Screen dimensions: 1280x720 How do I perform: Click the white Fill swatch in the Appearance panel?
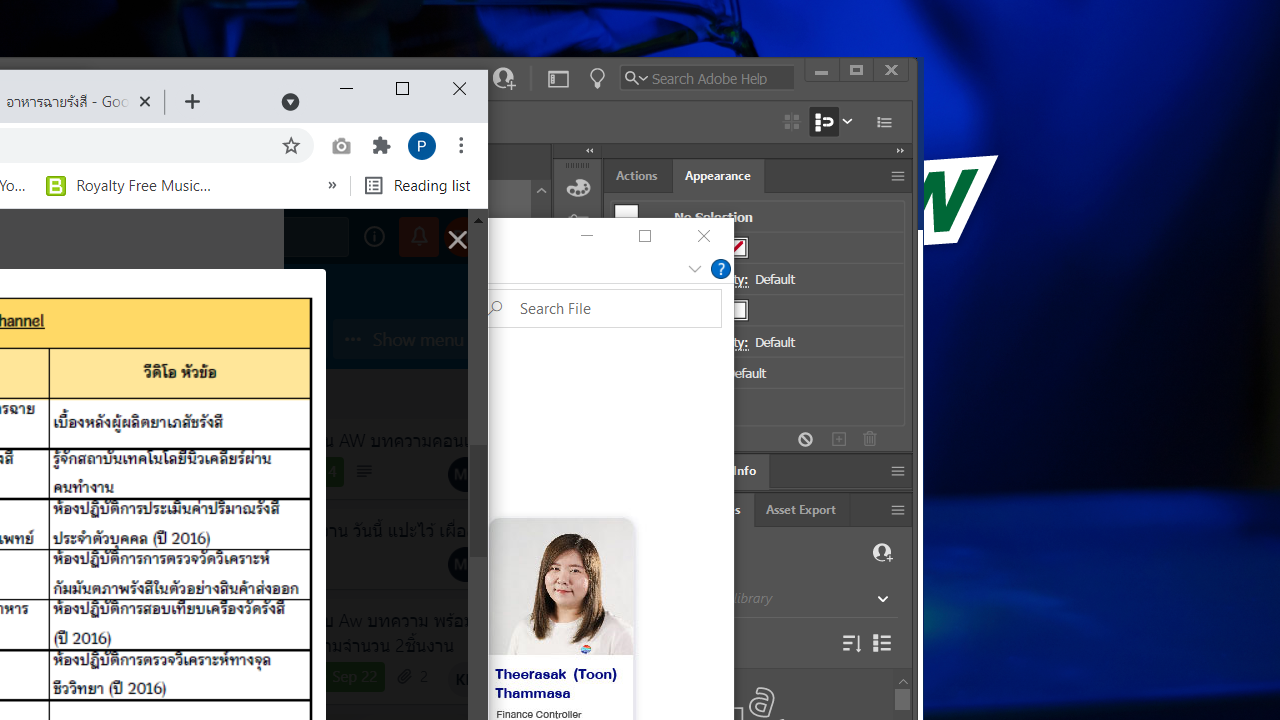(740, 310)
